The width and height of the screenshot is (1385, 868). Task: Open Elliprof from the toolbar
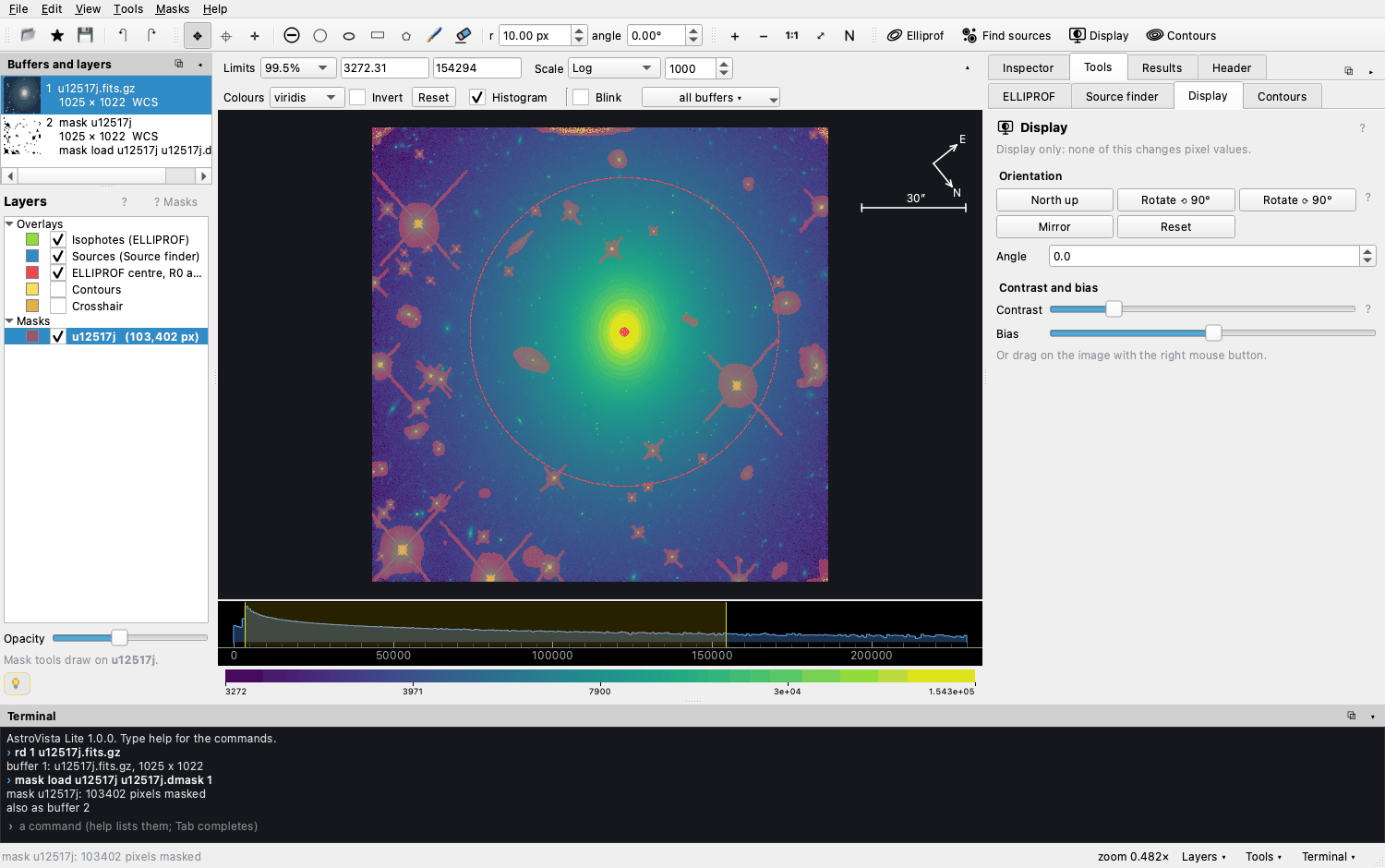click(x=916, y=36)
